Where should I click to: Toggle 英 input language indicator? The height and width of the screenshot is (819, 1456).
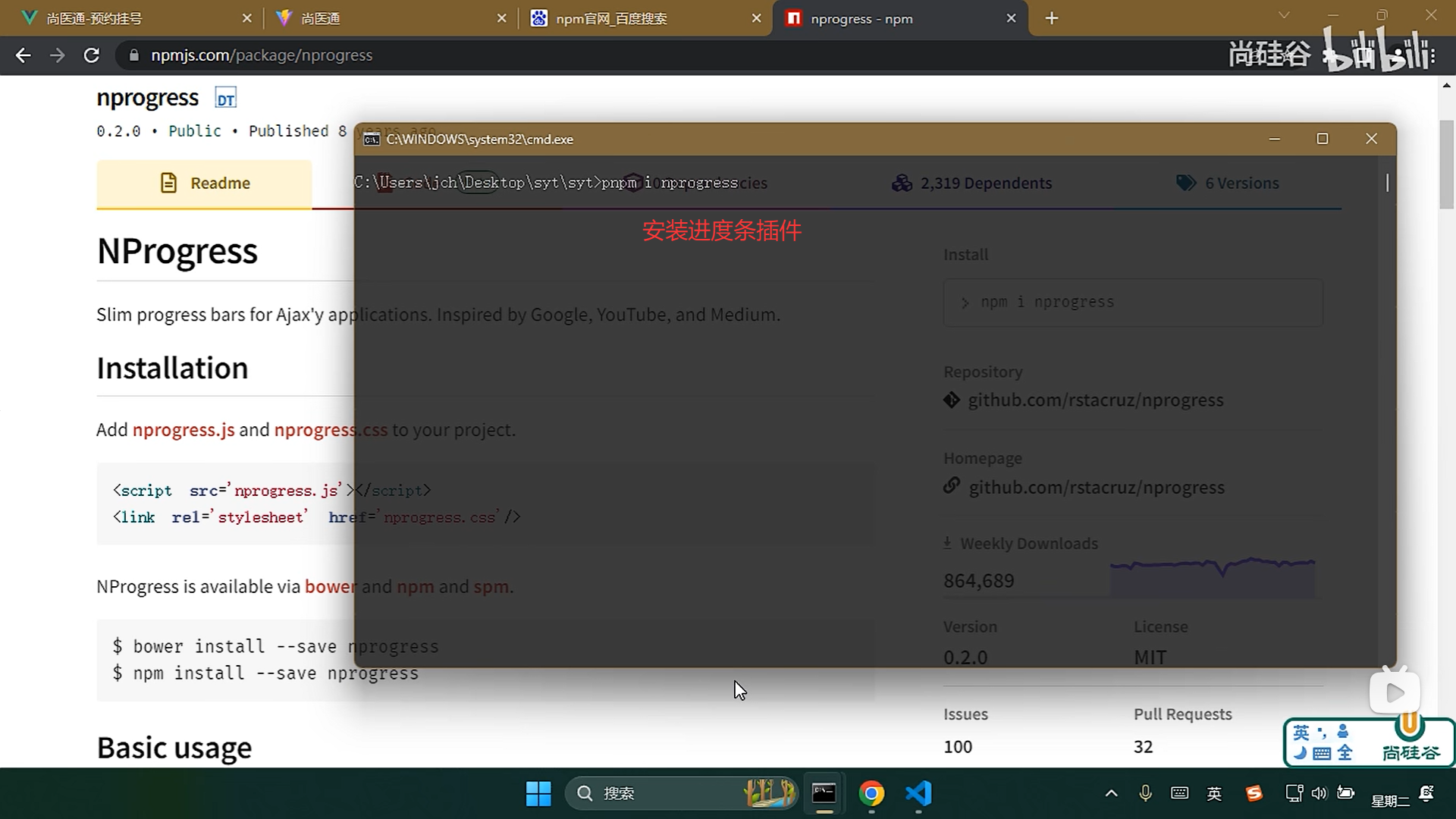tap(1214, 793)
